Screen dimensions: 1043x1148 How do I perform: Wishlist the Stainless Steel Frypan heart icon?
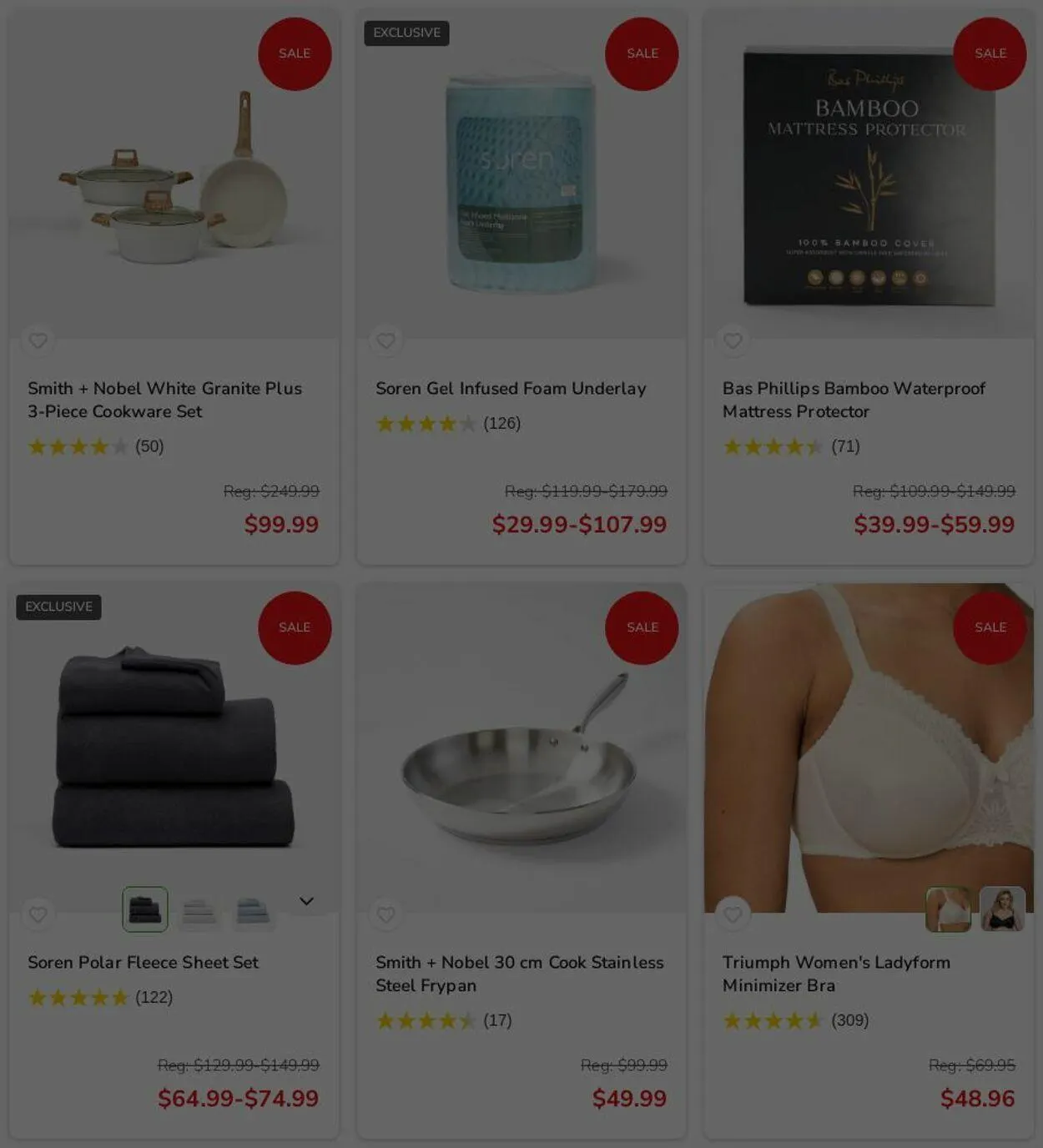pyautogui.click(x=385, y=914)
